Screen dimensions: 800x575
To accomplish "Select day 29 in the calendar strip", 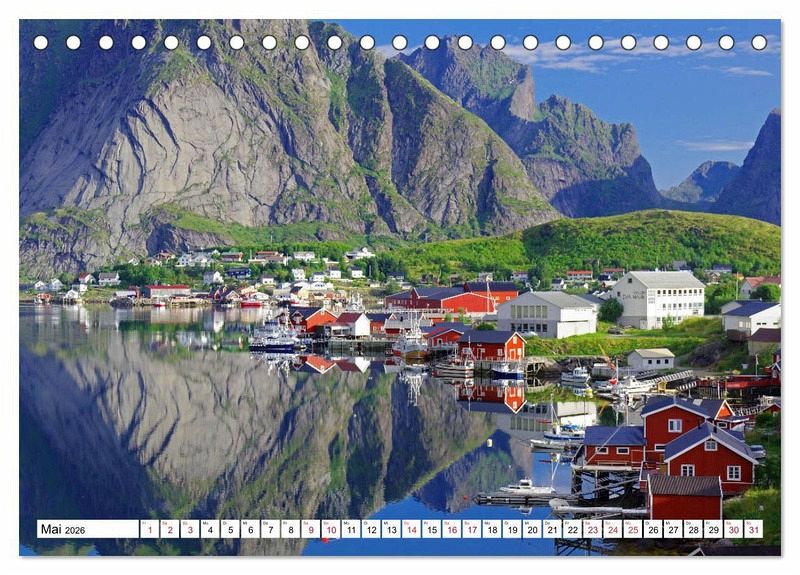I will [714, 529].
